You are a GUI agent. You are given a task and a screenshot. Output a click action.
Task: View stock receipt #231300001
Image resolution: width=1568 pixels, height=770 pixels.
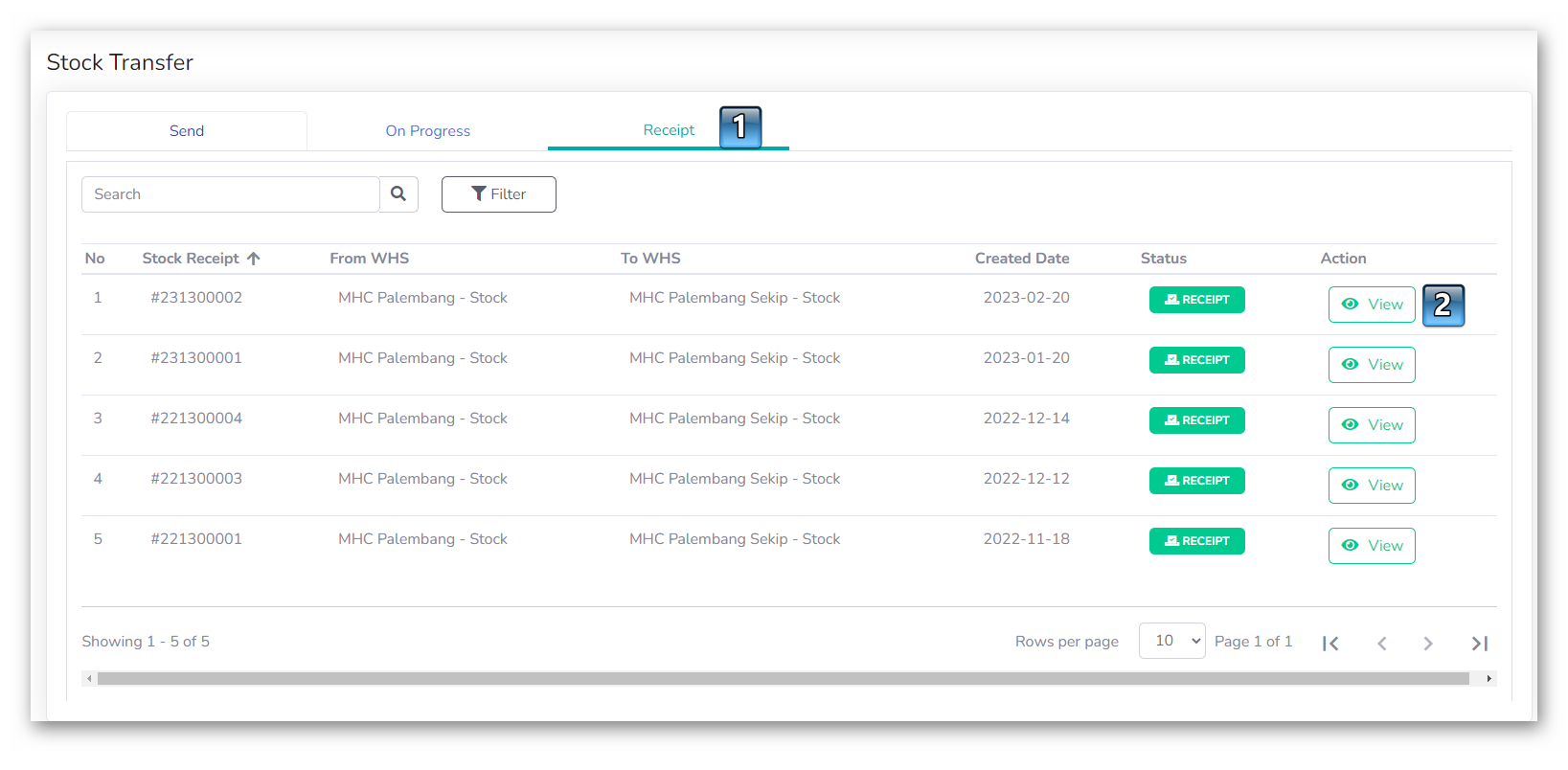(x=1372, y=365)
